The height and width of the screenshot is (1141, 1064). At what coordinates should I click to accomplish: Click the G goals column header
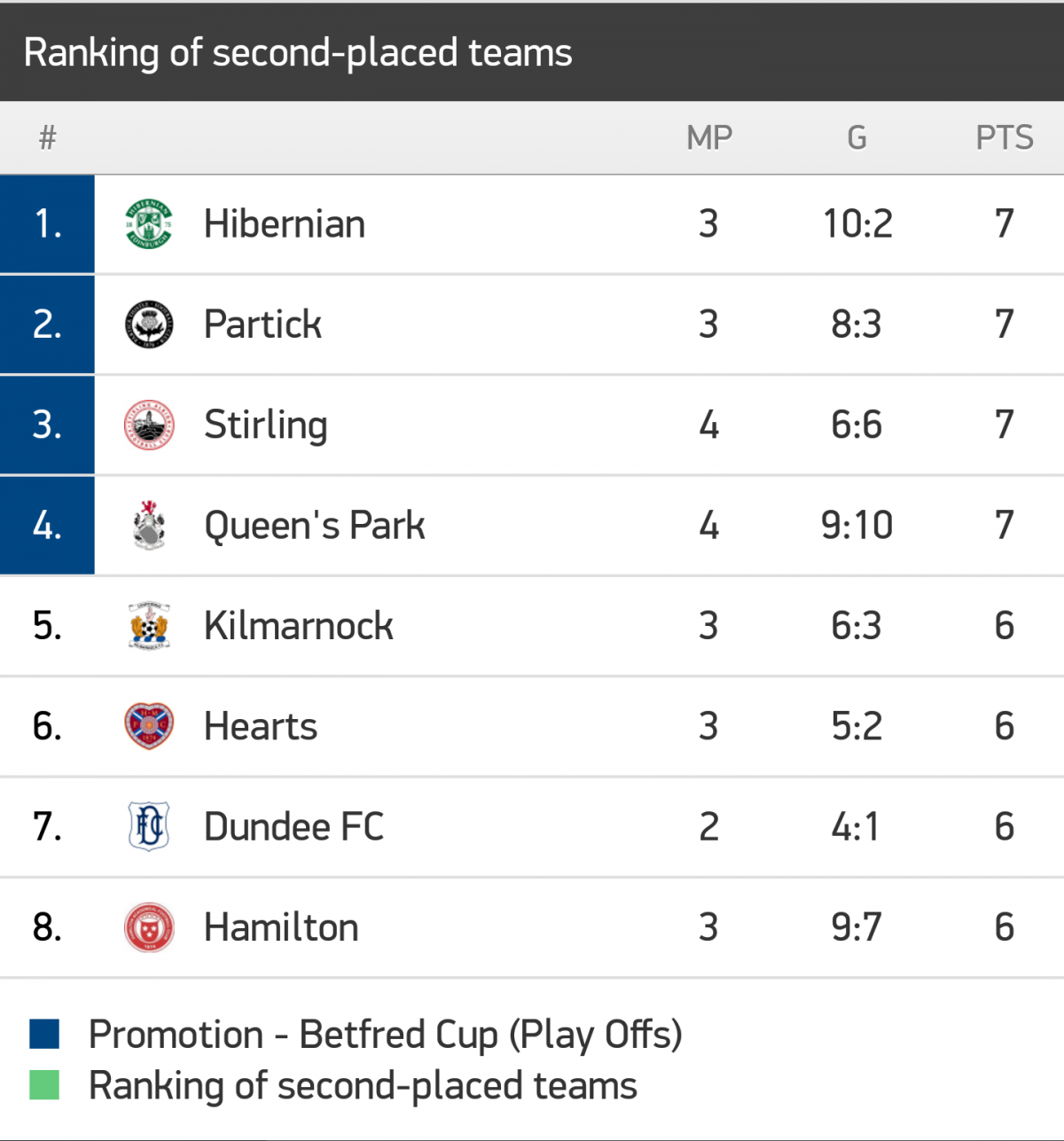point(857,138)
